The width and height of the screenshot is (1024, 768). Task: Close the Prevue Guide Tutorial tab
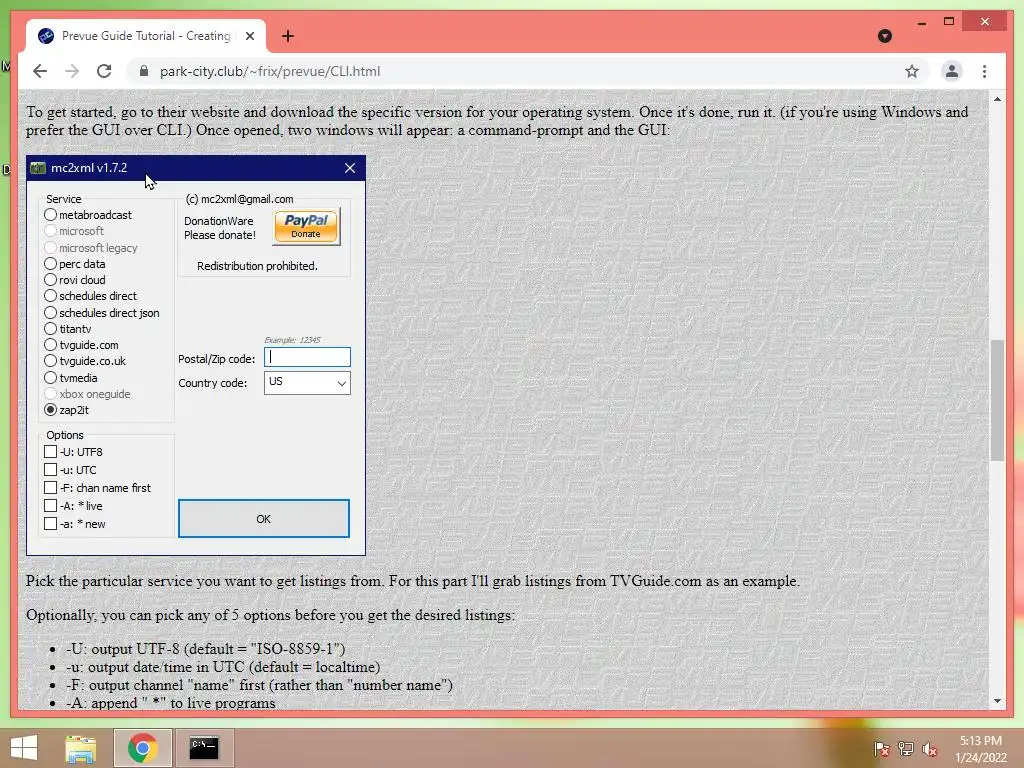pyautogui.click(x=249, y=36)
